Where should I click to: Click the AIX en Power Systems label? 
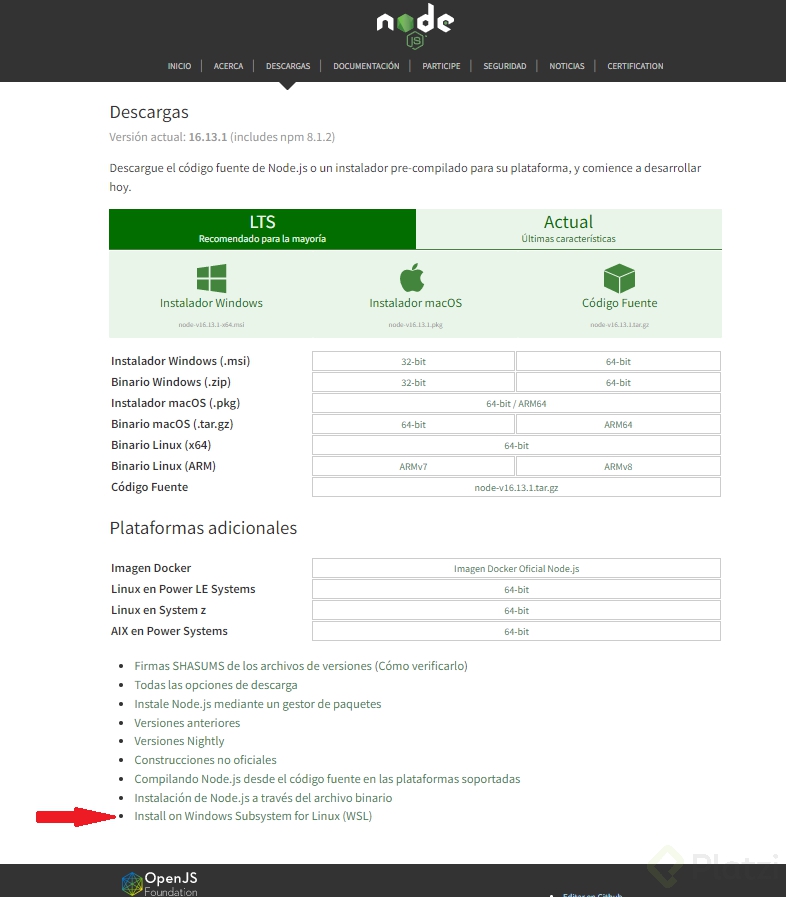[169, 631]
